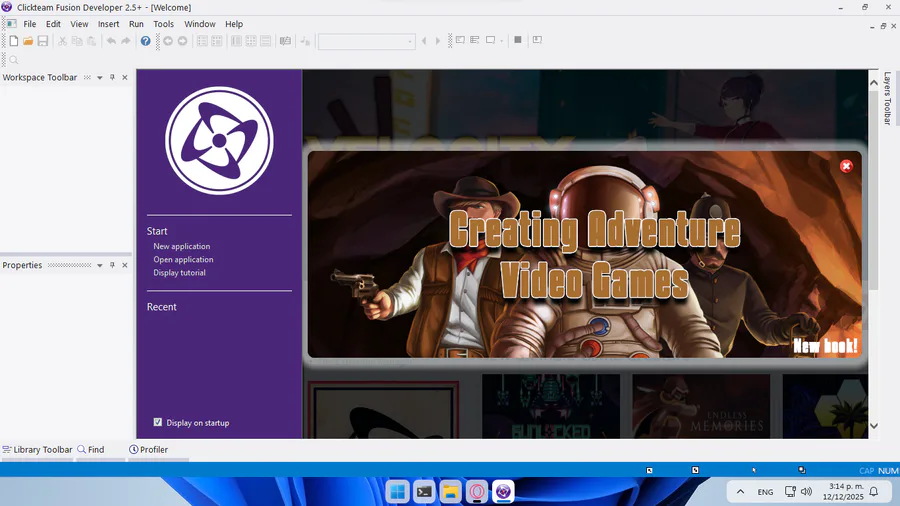900x506 pixels.
Task: Open File Explorer from the taskbar
Action: (x=451, y=492)
